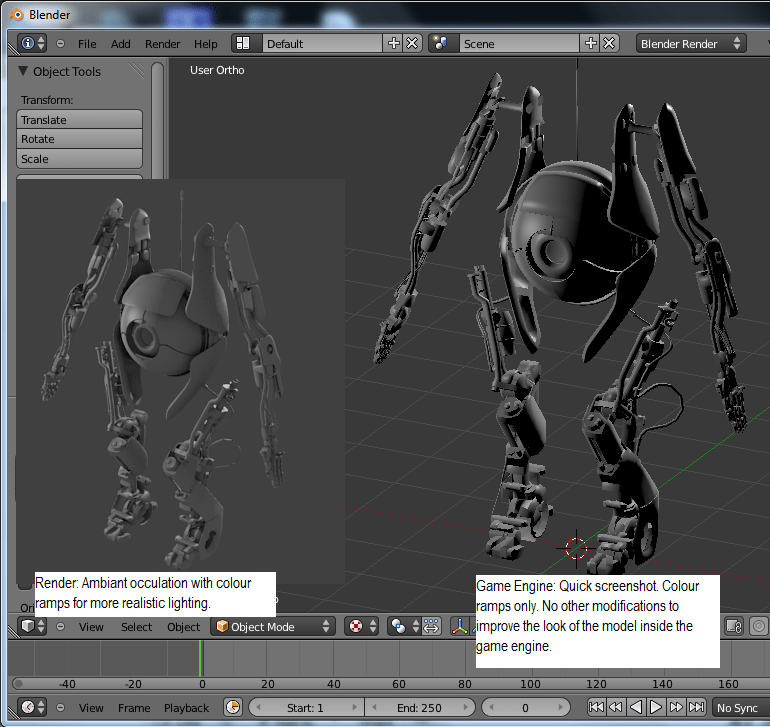Click the info editor type icon
The width and height of the screenshot is (770, 727).
tap(28, 43)
